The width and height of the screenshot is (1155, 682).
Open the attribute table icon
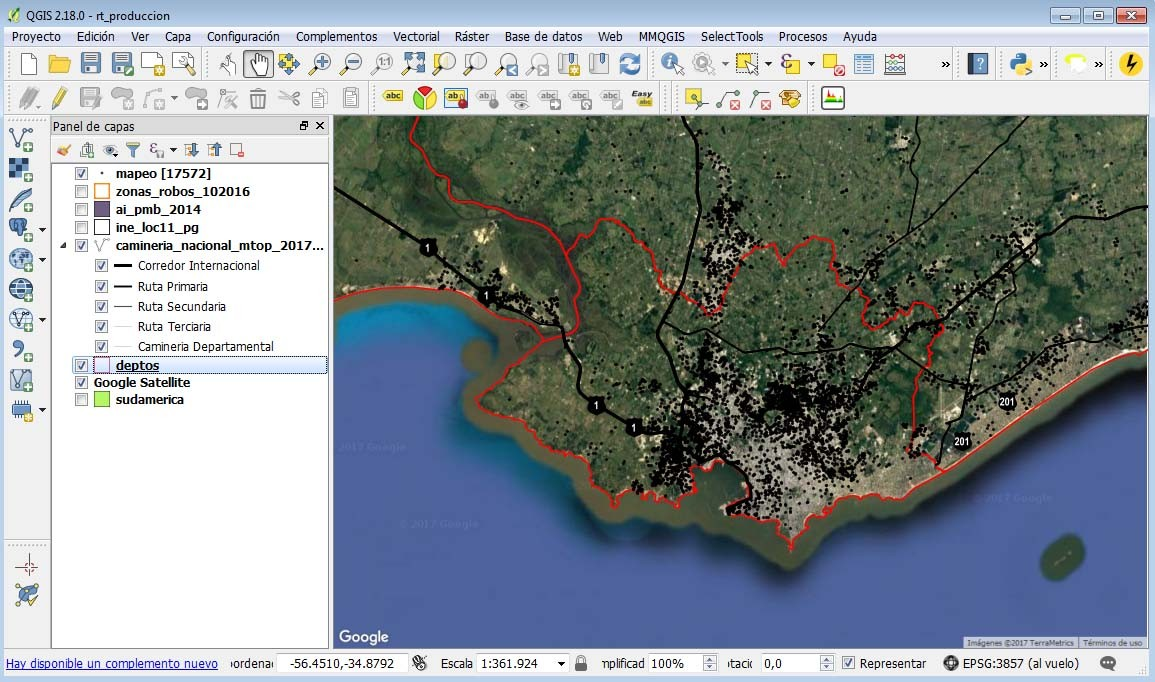tap(864, 64)
